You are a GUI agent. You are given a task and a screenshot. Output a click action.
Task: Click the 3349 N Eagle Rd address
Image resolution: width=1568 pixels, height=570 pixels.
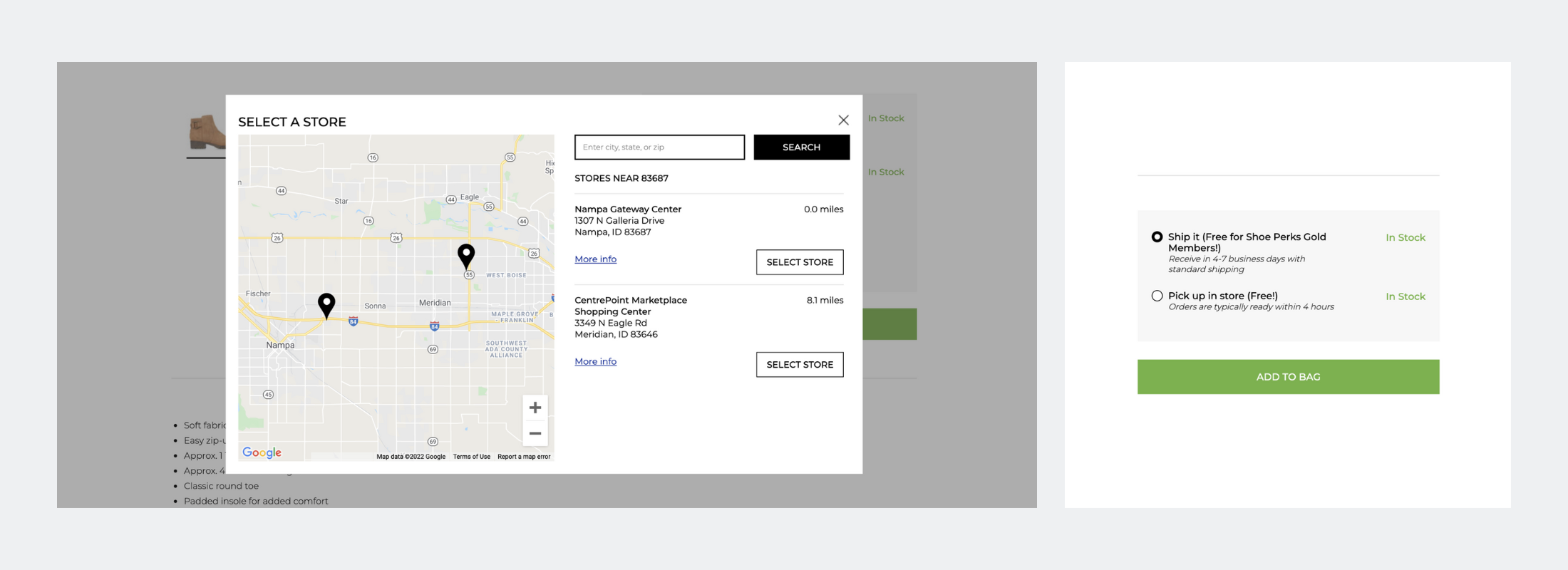(x=611, y=323)
